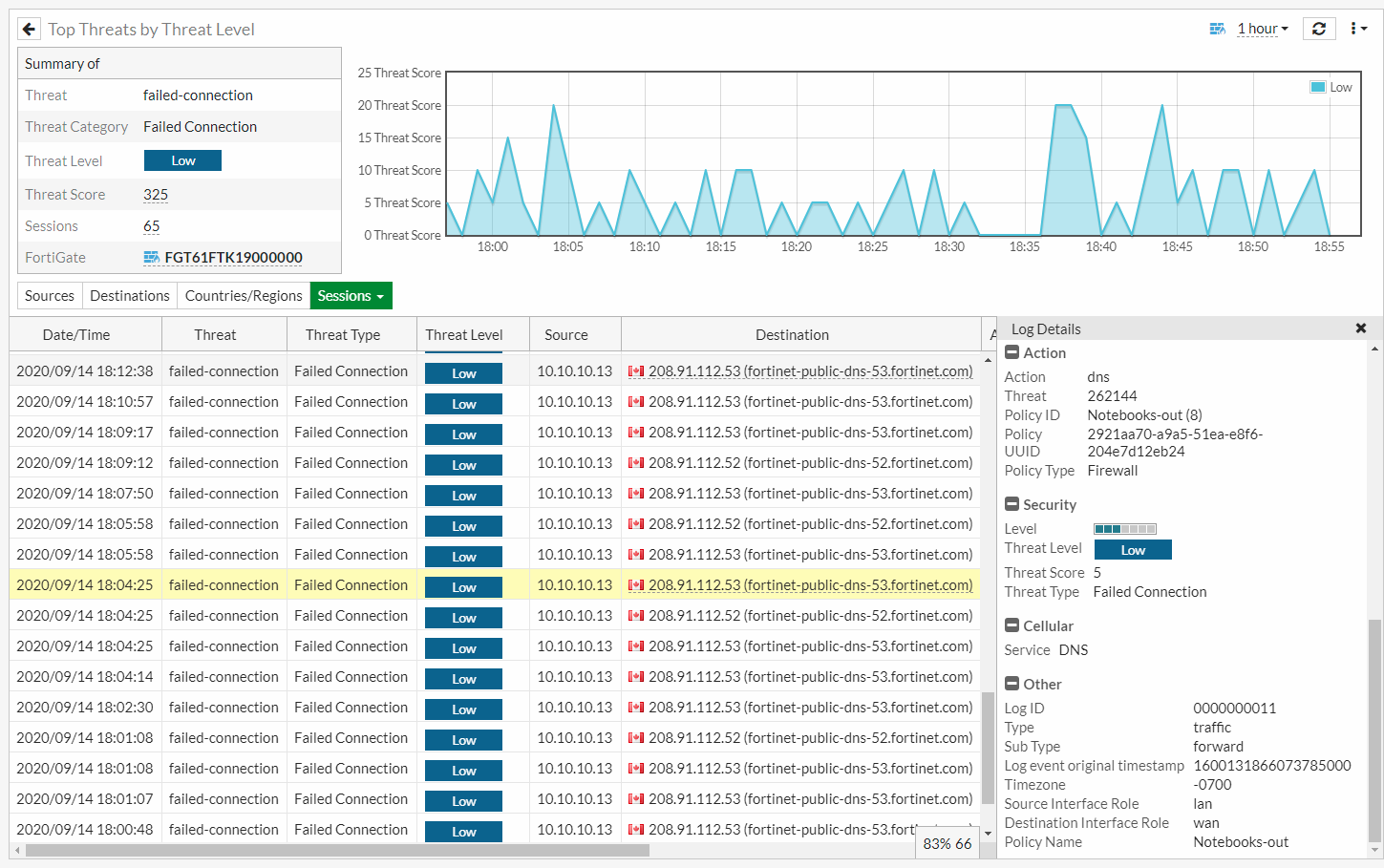Open the Threat Score link showing 325
The width and height of the screenshot is (1384, 868).
(155, 194)
